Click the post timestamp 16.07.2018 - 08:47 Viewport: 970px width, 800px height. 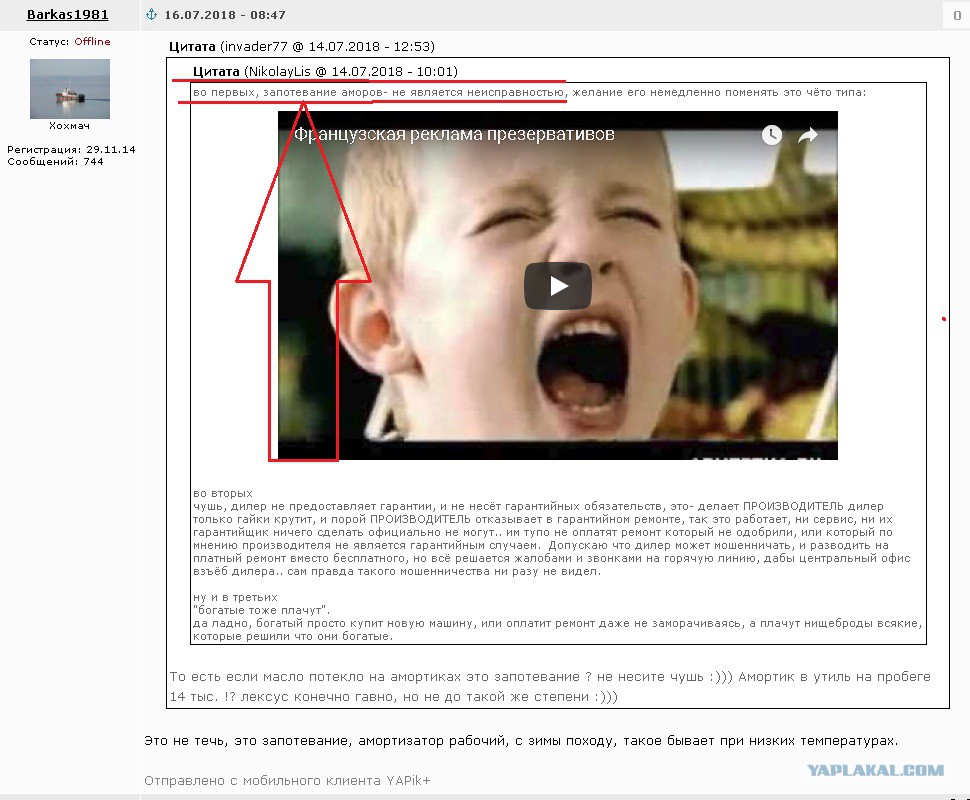click(225, 15)
